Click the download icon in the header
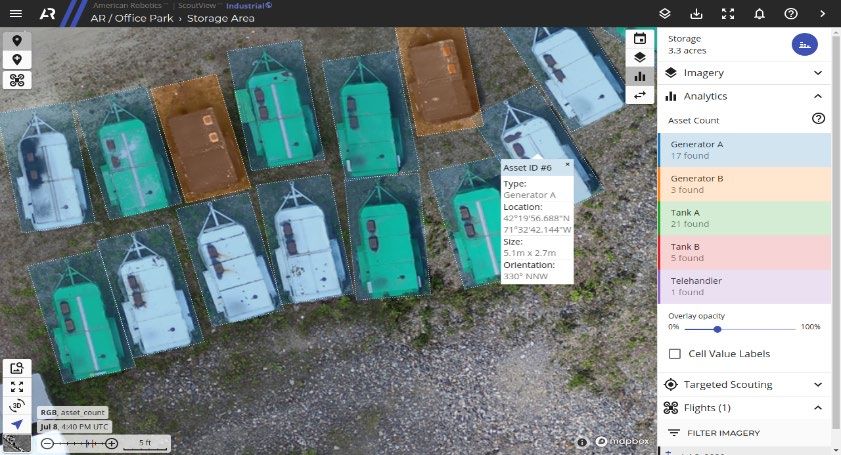 [x=696, y=14]
